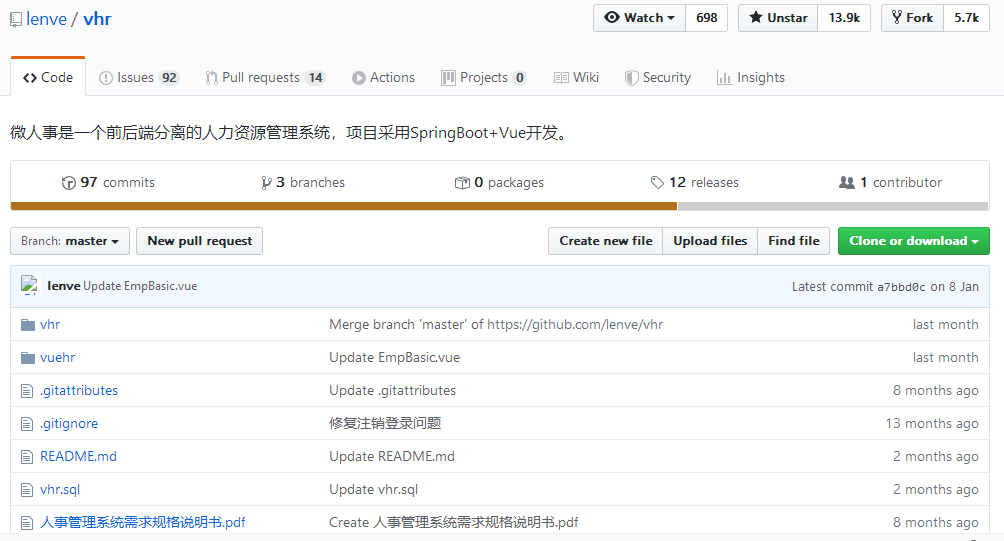This screenshot has width=1004, height=541.
Task: Open commit message 修复注销登录问题
Action: pos(385,423)
